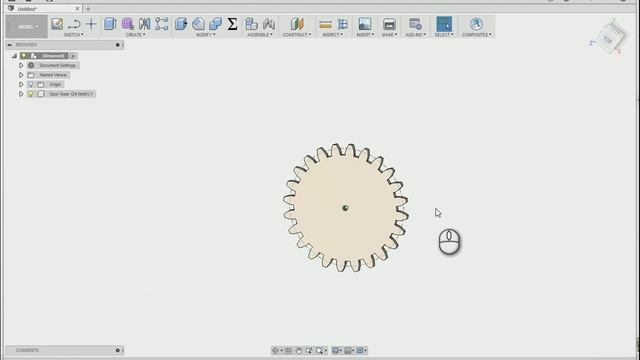The image size is (640, 360).
Task: Select the Joint tool icon
Action: point(269,24)
